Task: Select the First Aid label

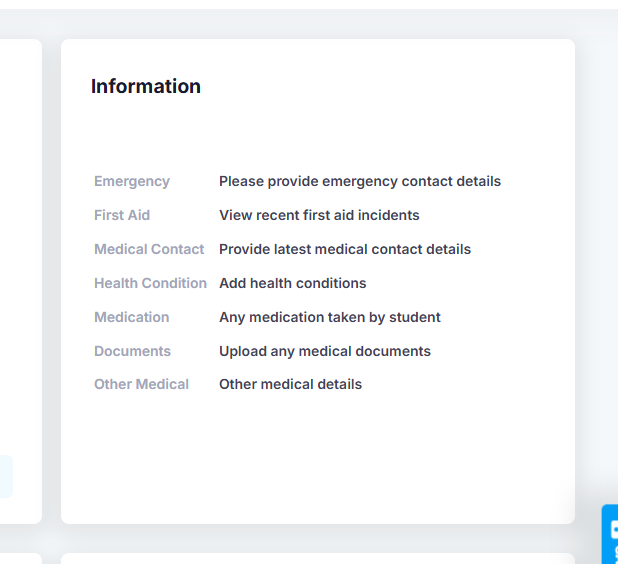Action: tap(122, 215)
